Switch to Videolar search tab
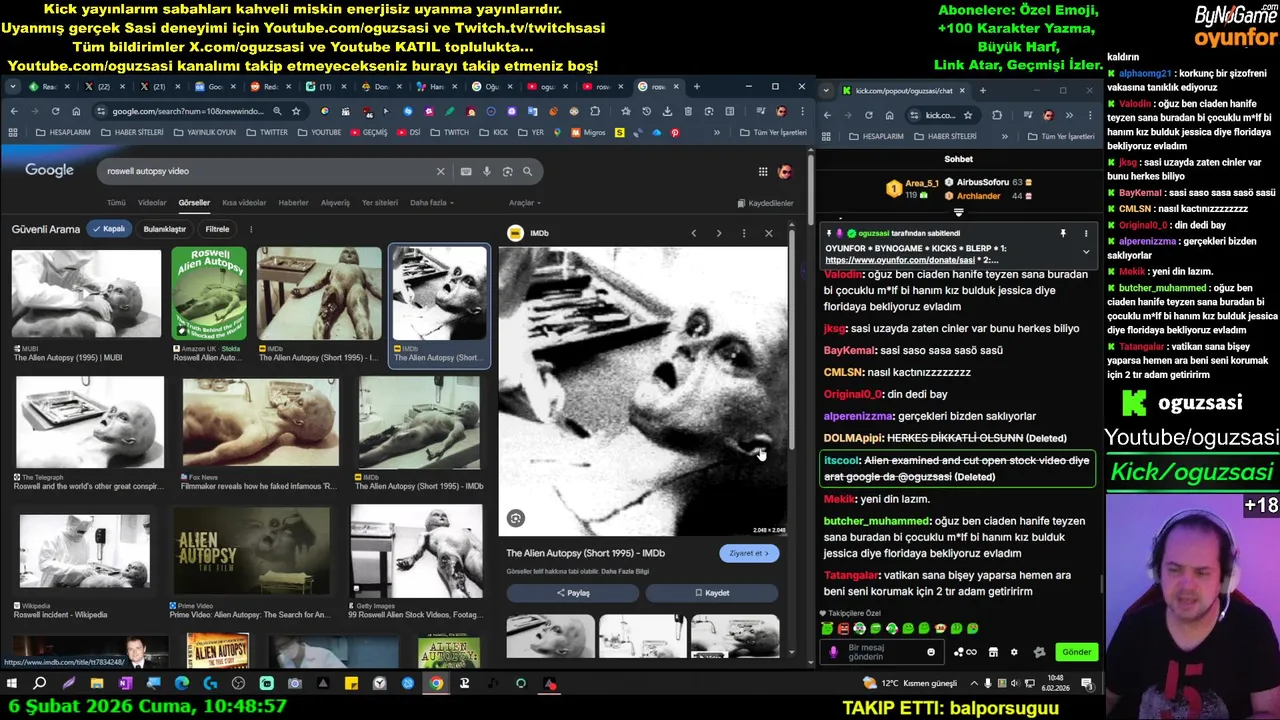Image resolution: width=1280 pixels, height=720 pixels. click(152, 203)
